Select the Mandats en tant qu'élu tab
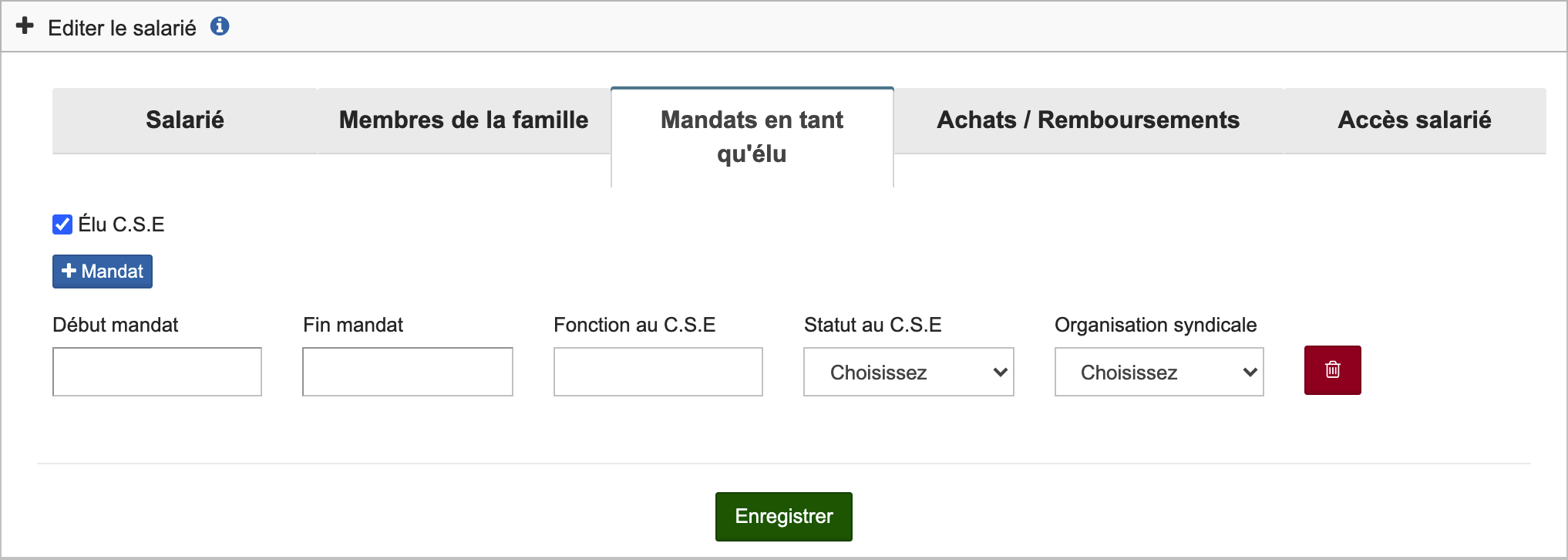Screen dimensions: 1568x560 (x=752, y=137)
